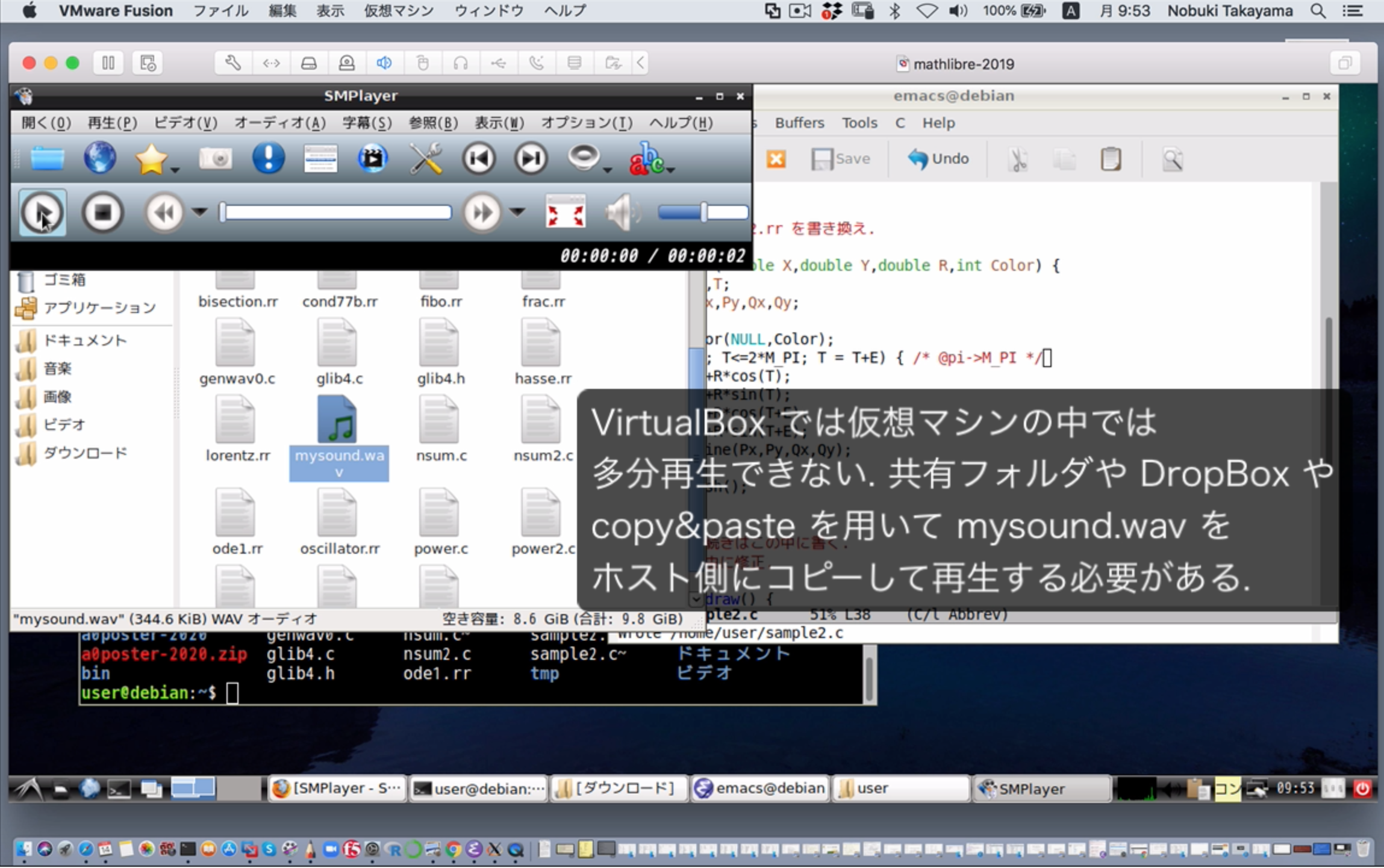This screenshot has width=1384, height=868.
Task: Click the Emacs Save button
Action: (x=841, y=159)
